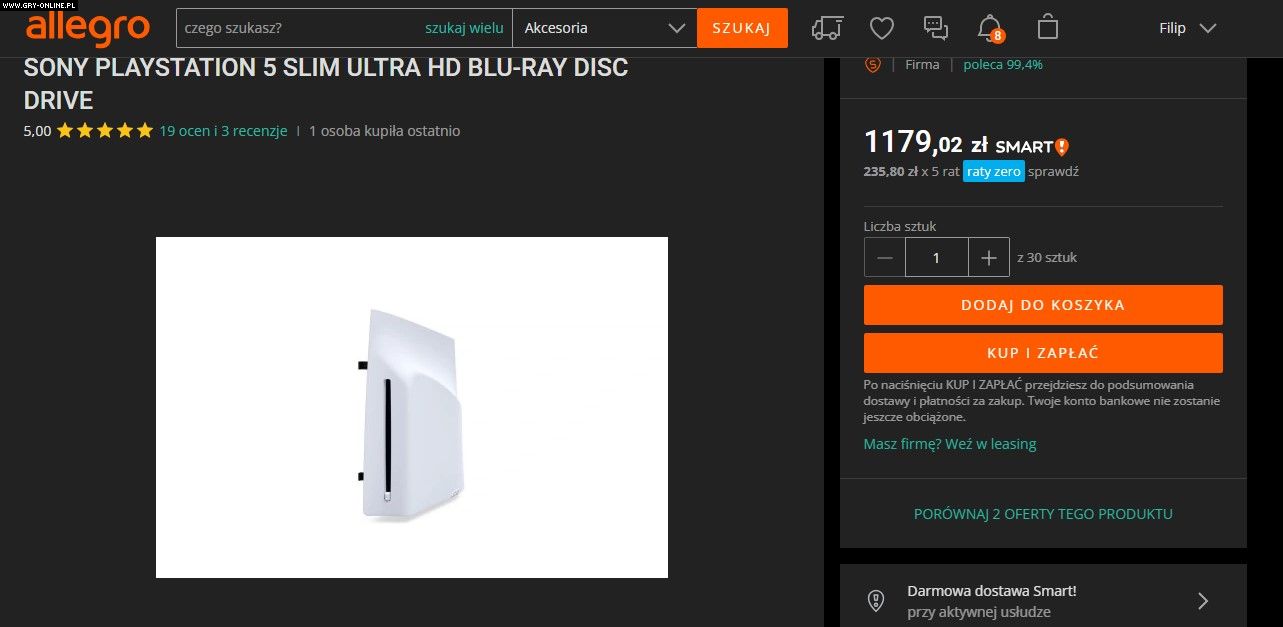This screenshot has width=1283, height=627.
Task: Open the shopping bag cart icon
Action: [x=1047, y=26]
